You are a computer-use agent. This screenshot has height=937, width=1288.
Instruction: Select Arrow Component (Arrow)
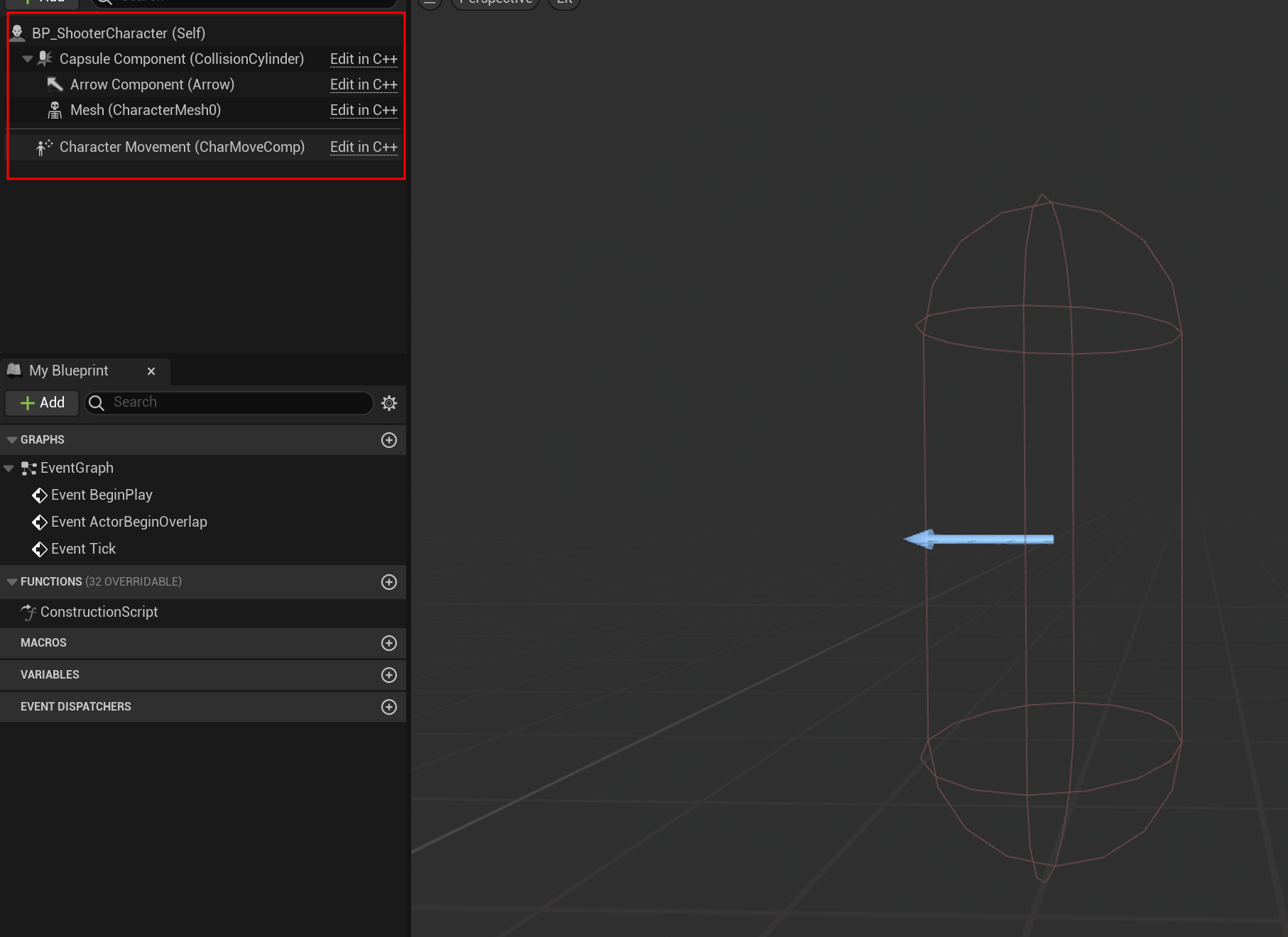tap(153, 84)
